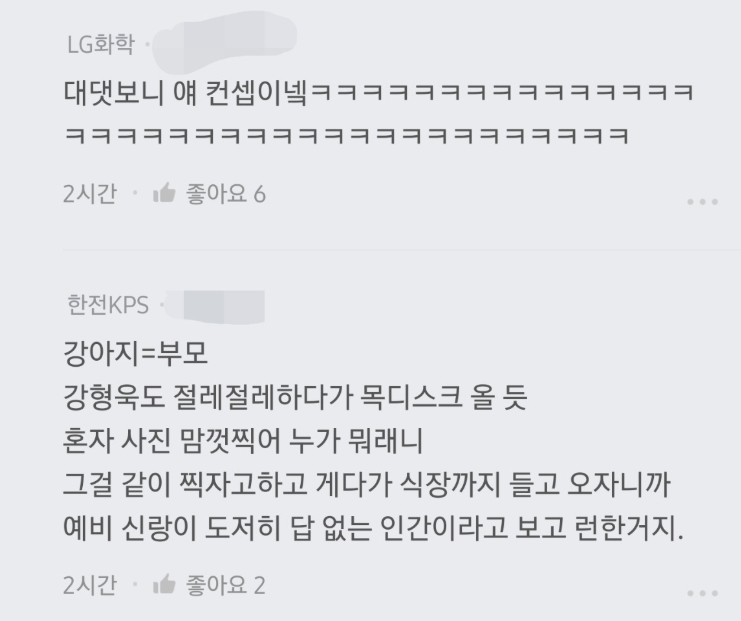Like the 한전KPS comment with thumbs-up icon
The image size is (741, 621).
pos(164,585)
